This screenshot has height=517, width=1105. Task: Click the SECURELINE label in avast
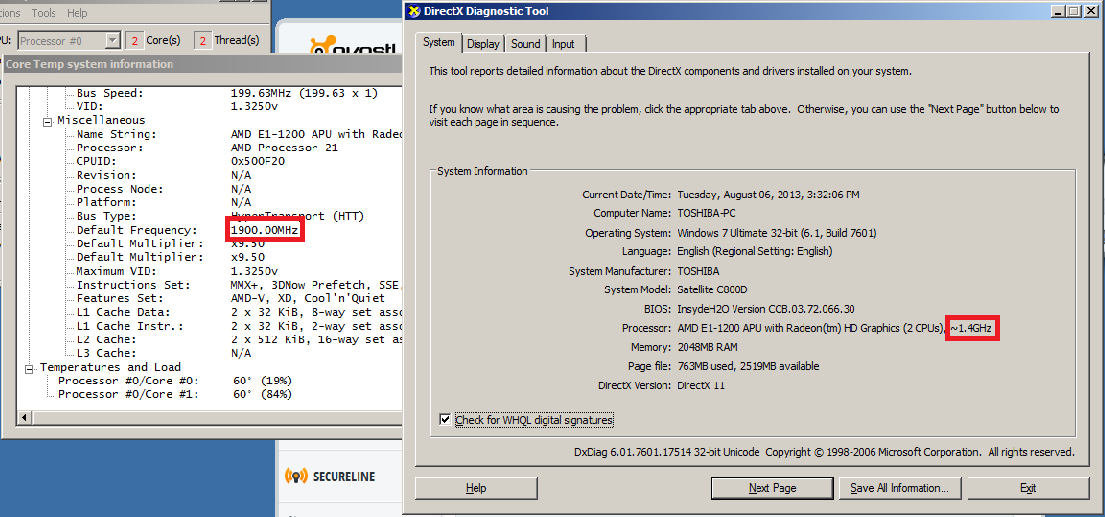tap(344, 477)
